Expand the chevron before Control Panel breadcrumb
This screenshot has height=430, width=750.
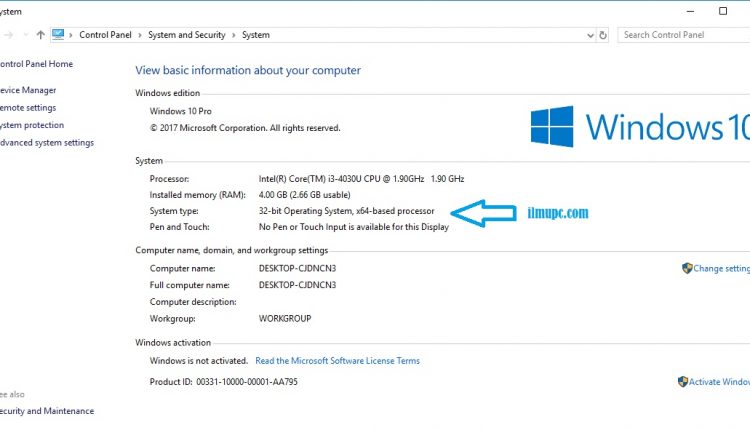click(71, 35)
